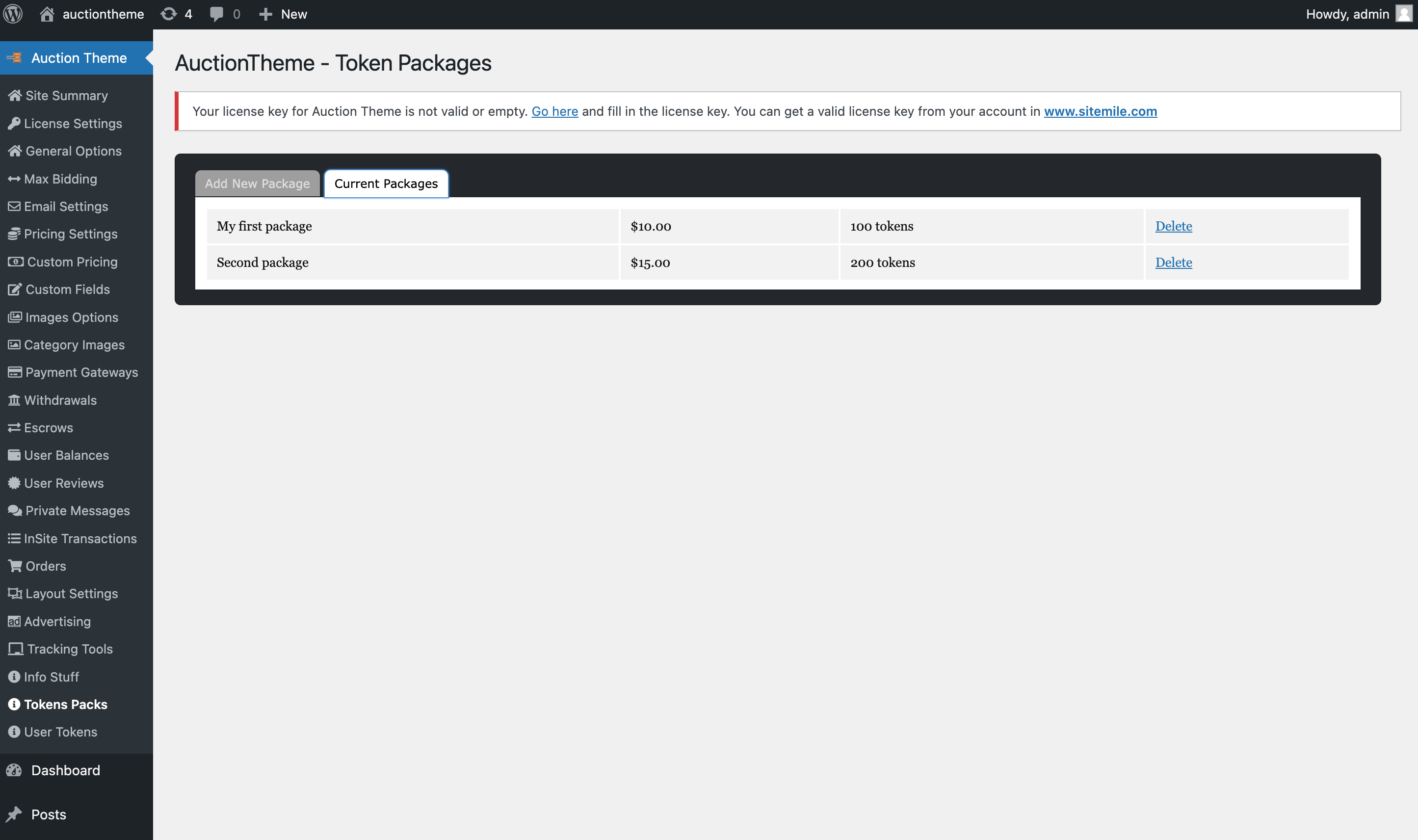Click the WordPress logo icon
Viewport: 1418px width, 840px height.
(x=13, y=14)
